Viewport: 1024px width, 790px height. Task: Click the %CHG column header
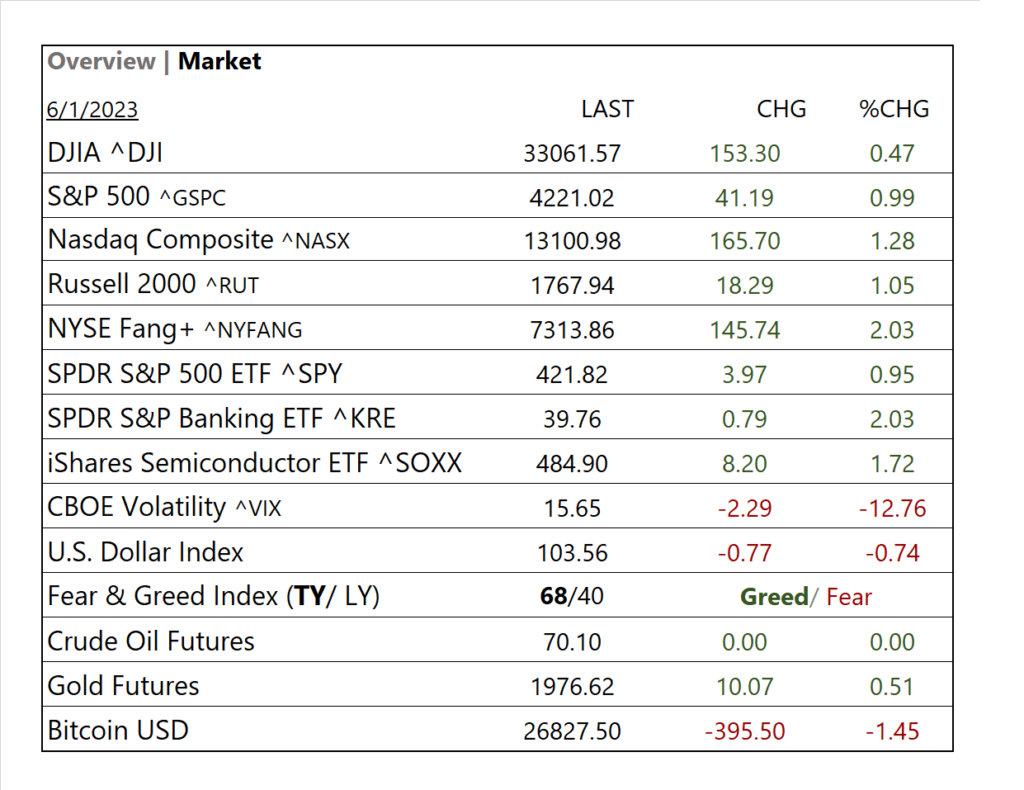894,109
